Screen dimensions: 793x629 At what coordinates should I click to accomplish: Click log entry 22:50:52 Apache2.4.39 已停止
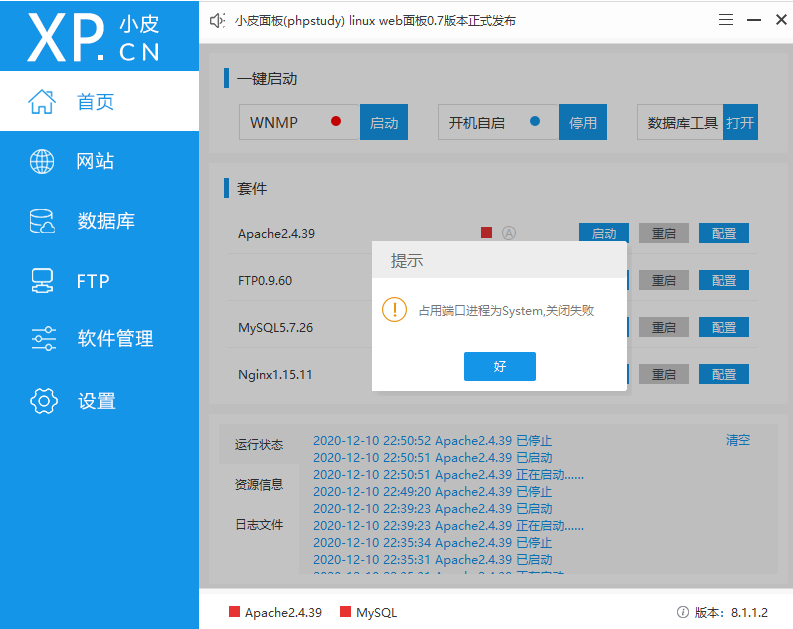click(x=432, y=440)
